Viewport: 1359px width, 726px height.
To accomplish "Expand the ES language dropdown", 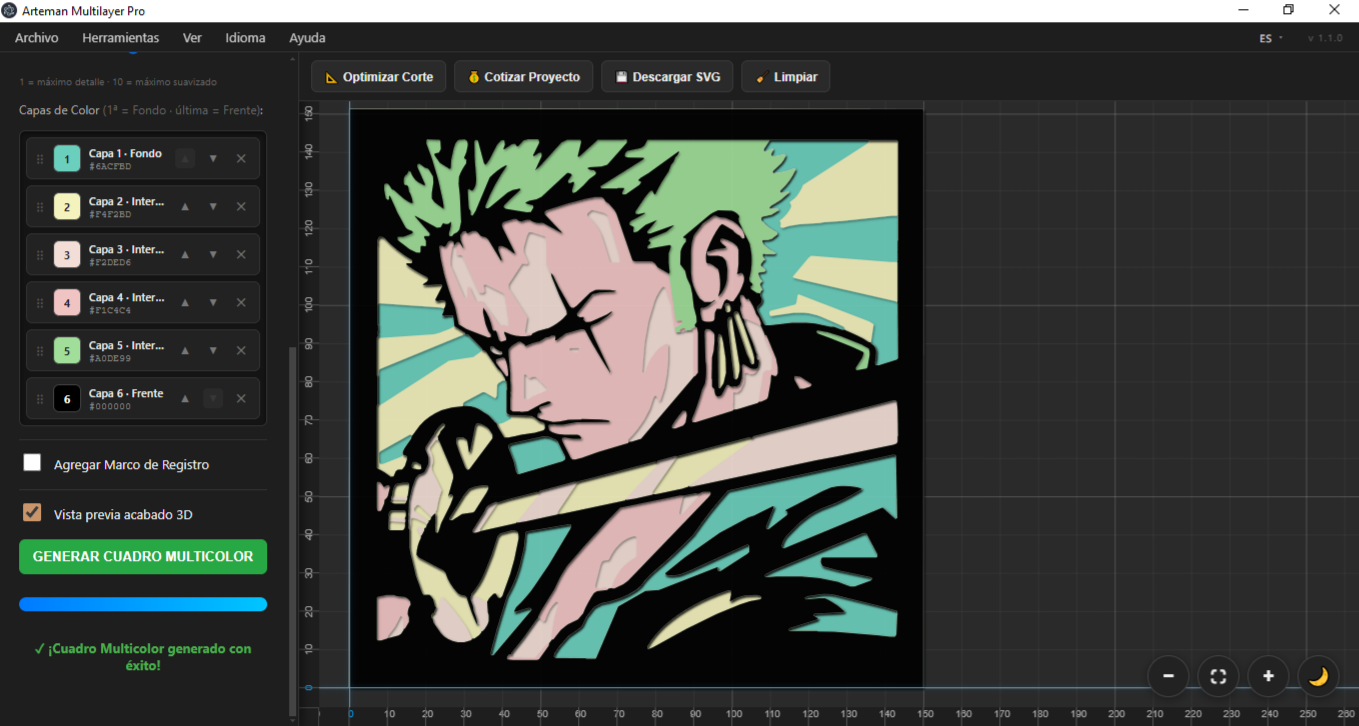I will [1271, 38].
